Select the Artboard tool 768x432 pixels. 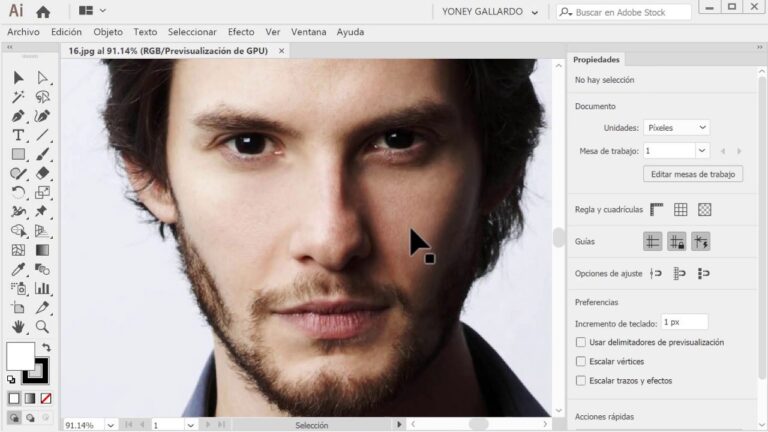(x=18, y=308)
